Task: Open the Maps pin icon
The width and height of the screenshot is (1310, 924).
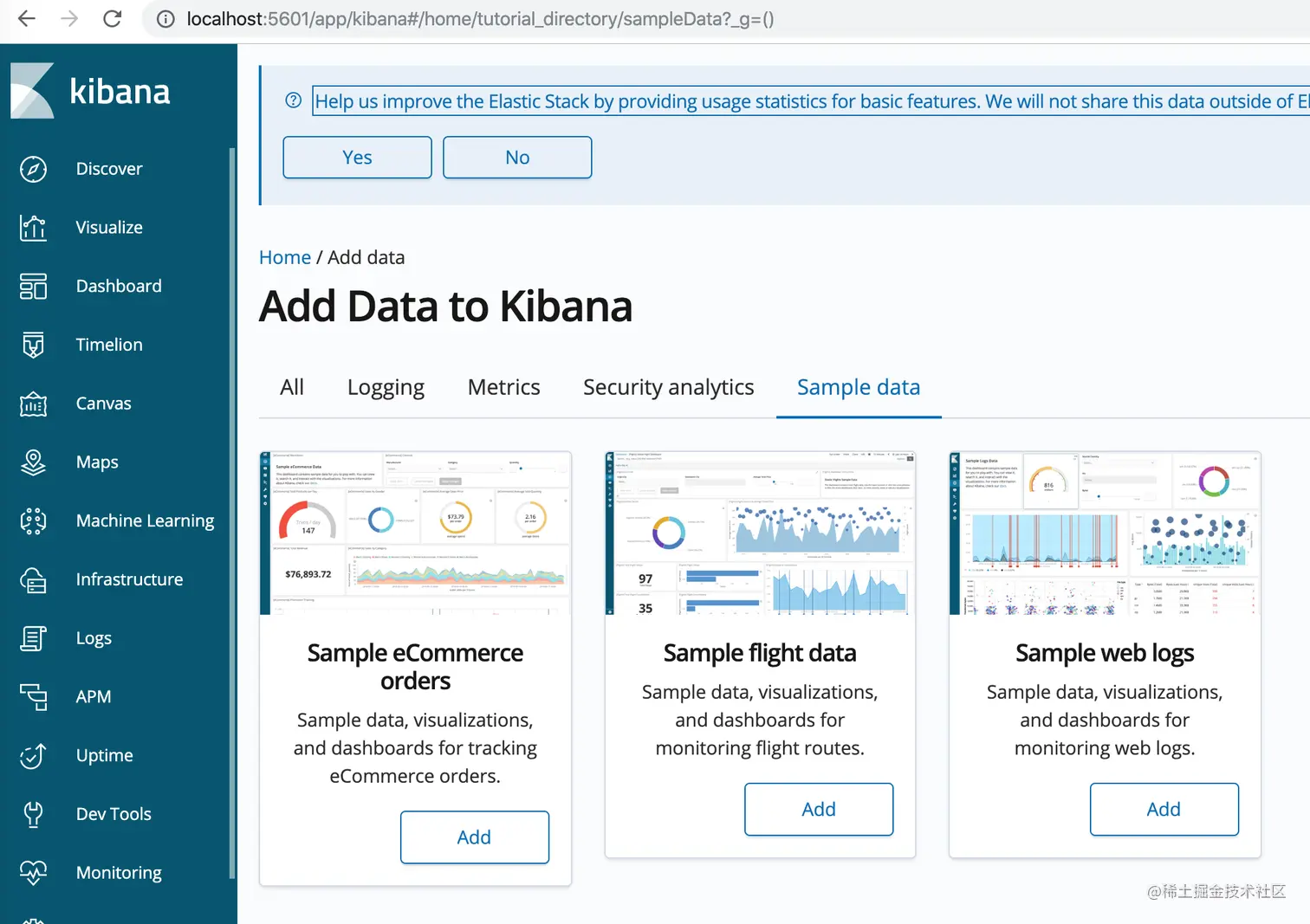Action: click(33, 462)
